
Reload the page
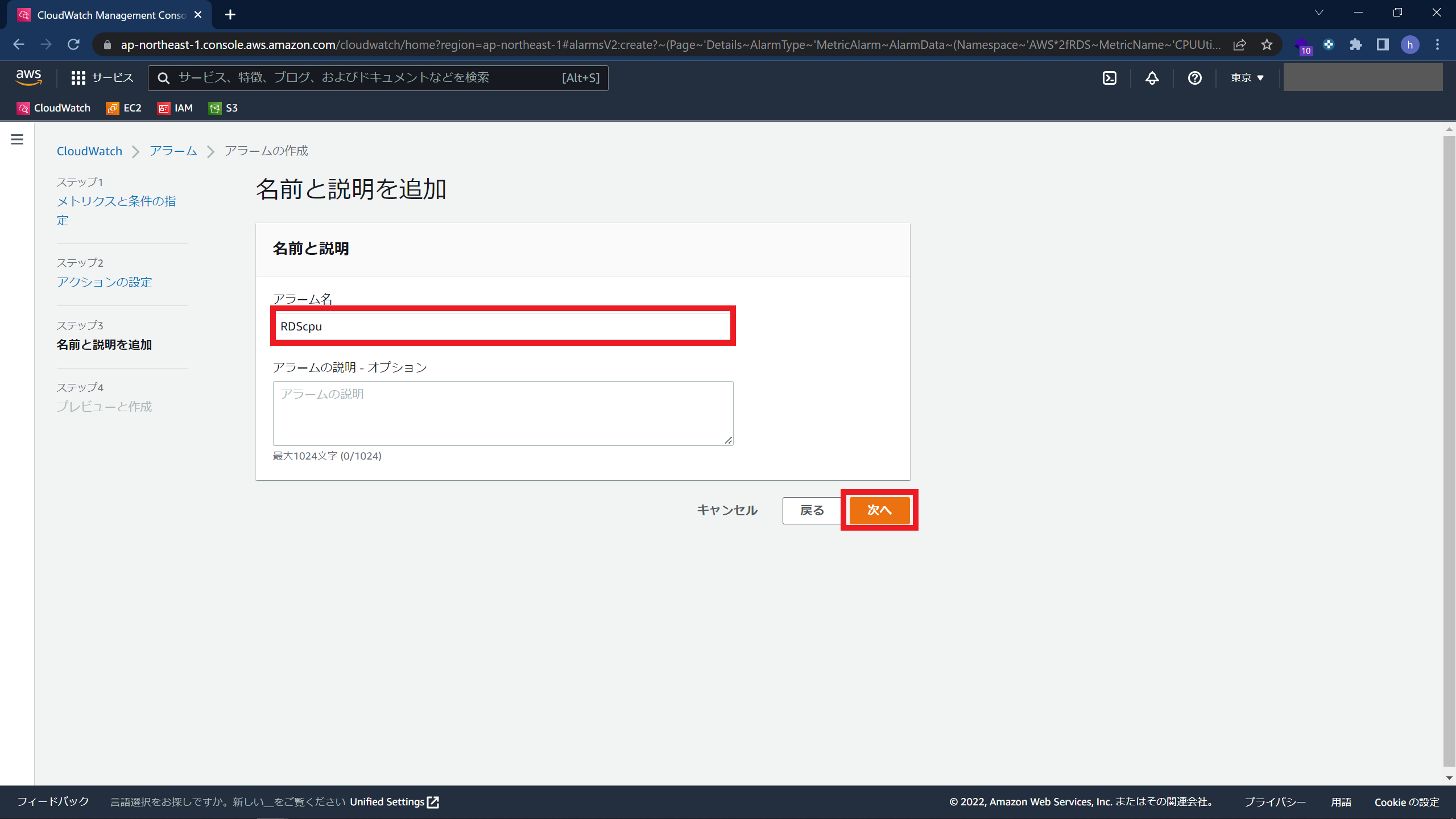[73, 44]
